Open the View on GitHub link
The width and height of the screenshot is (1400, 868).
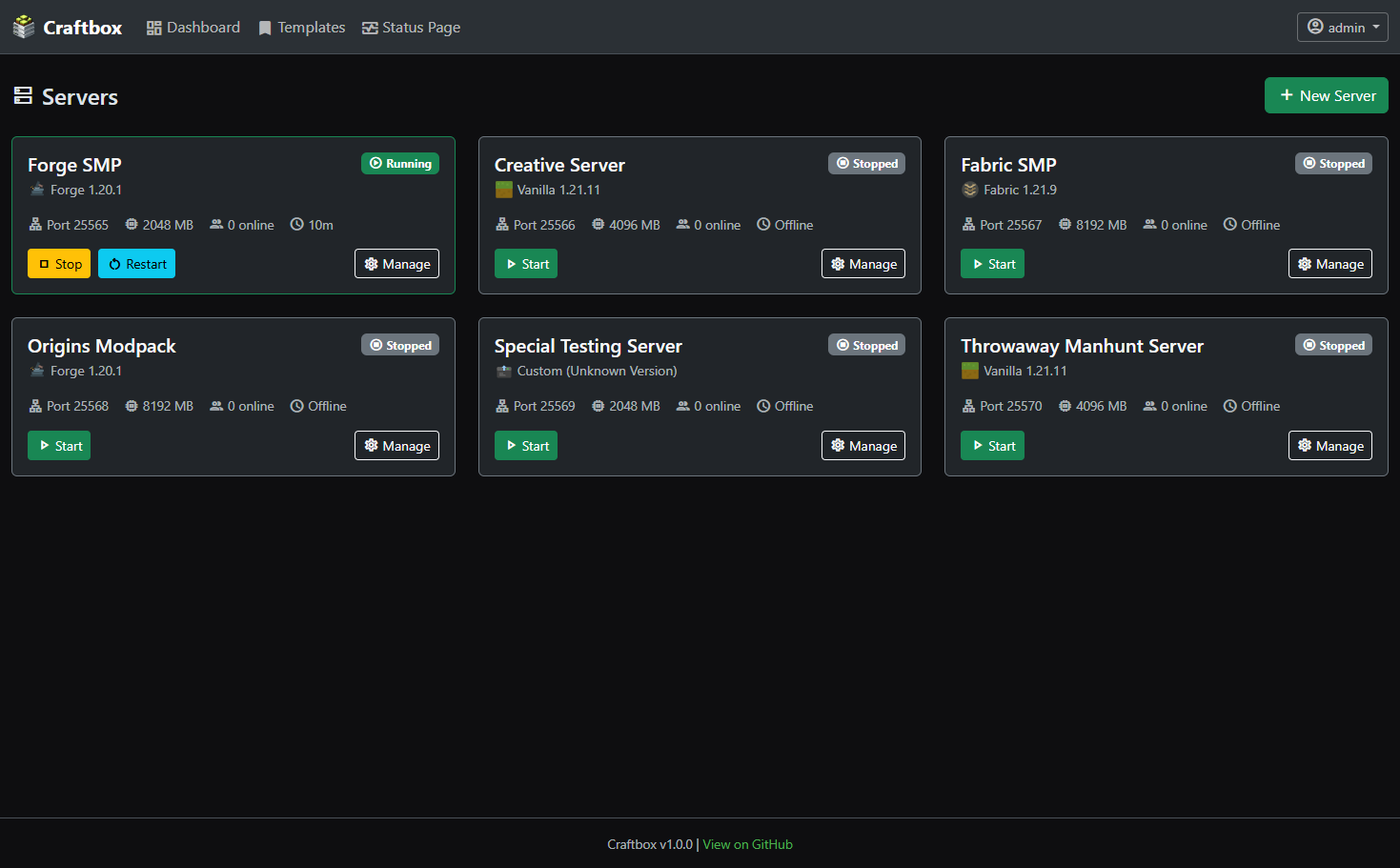click(747, 844)
